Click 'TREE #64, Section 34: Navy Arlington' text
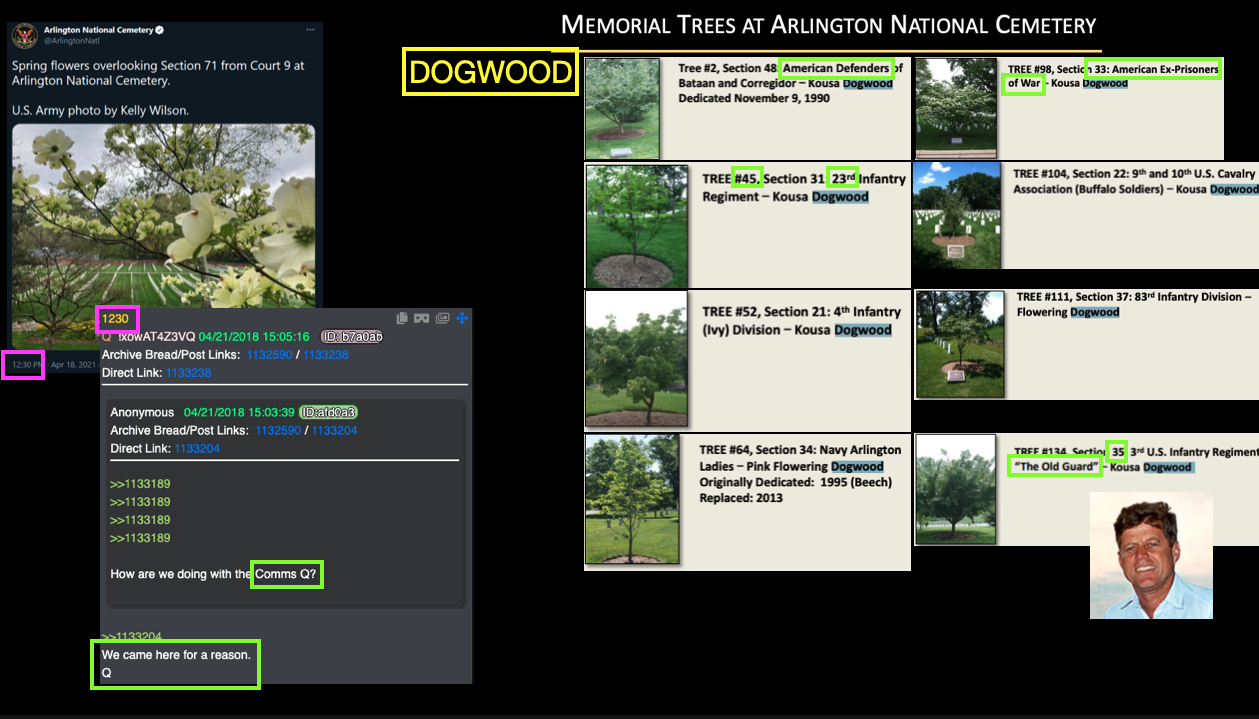The width and height of the screenshot is (1259, 719). point(800,450)
